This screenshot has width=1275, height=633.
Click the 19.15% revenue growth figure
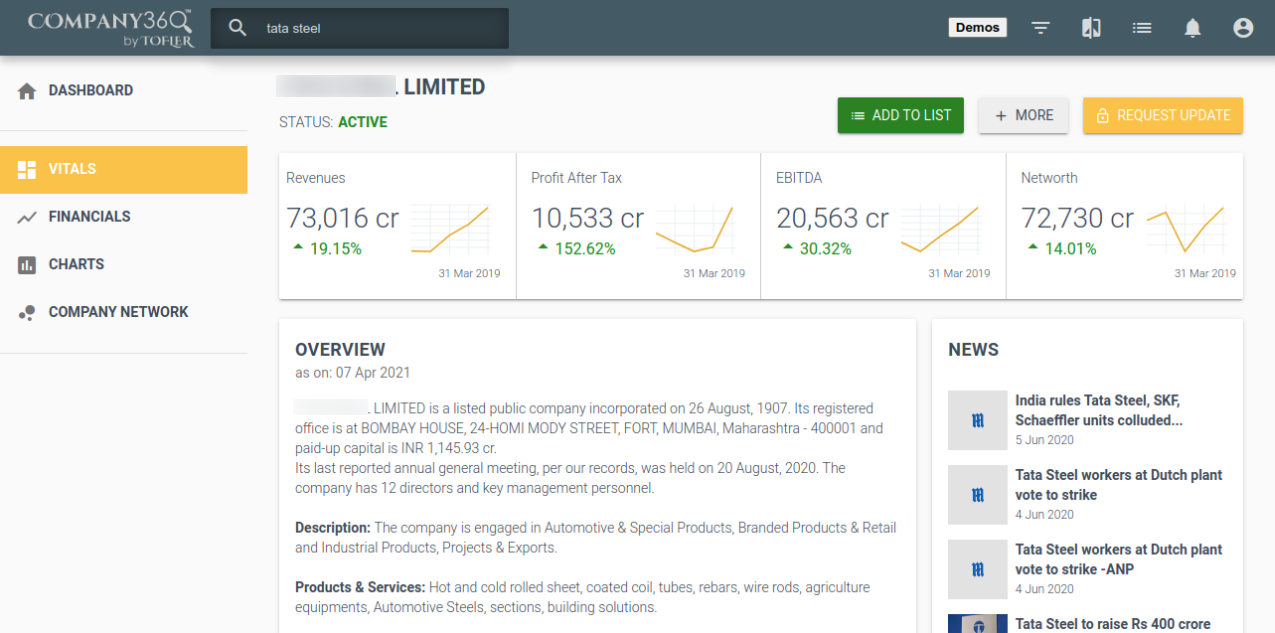coord(336,249)
